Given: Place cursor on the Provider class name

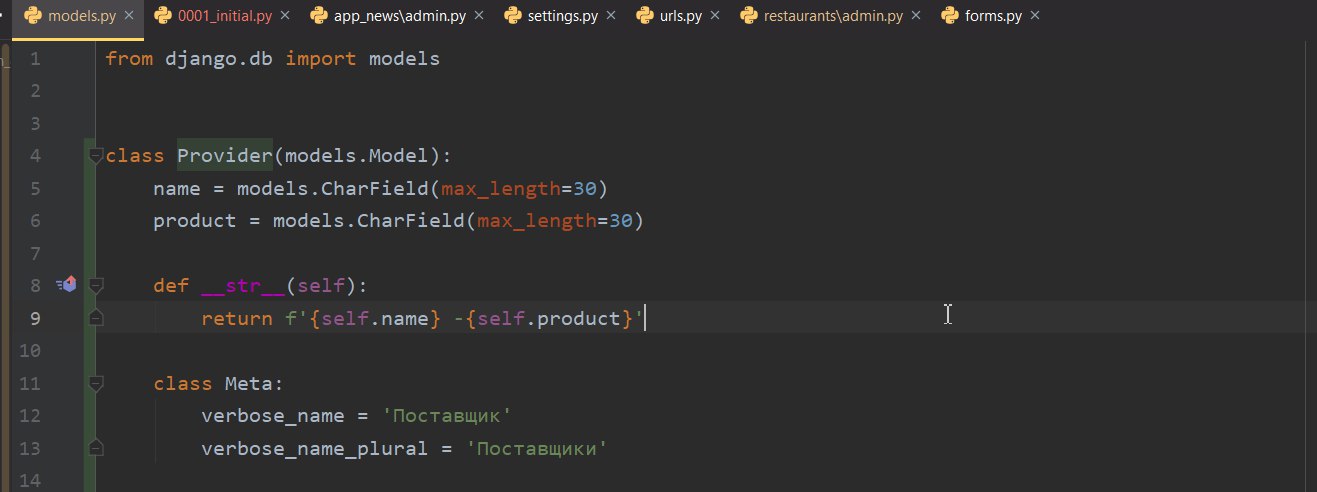Looking at the screenshot, I should tap(225, 156).
